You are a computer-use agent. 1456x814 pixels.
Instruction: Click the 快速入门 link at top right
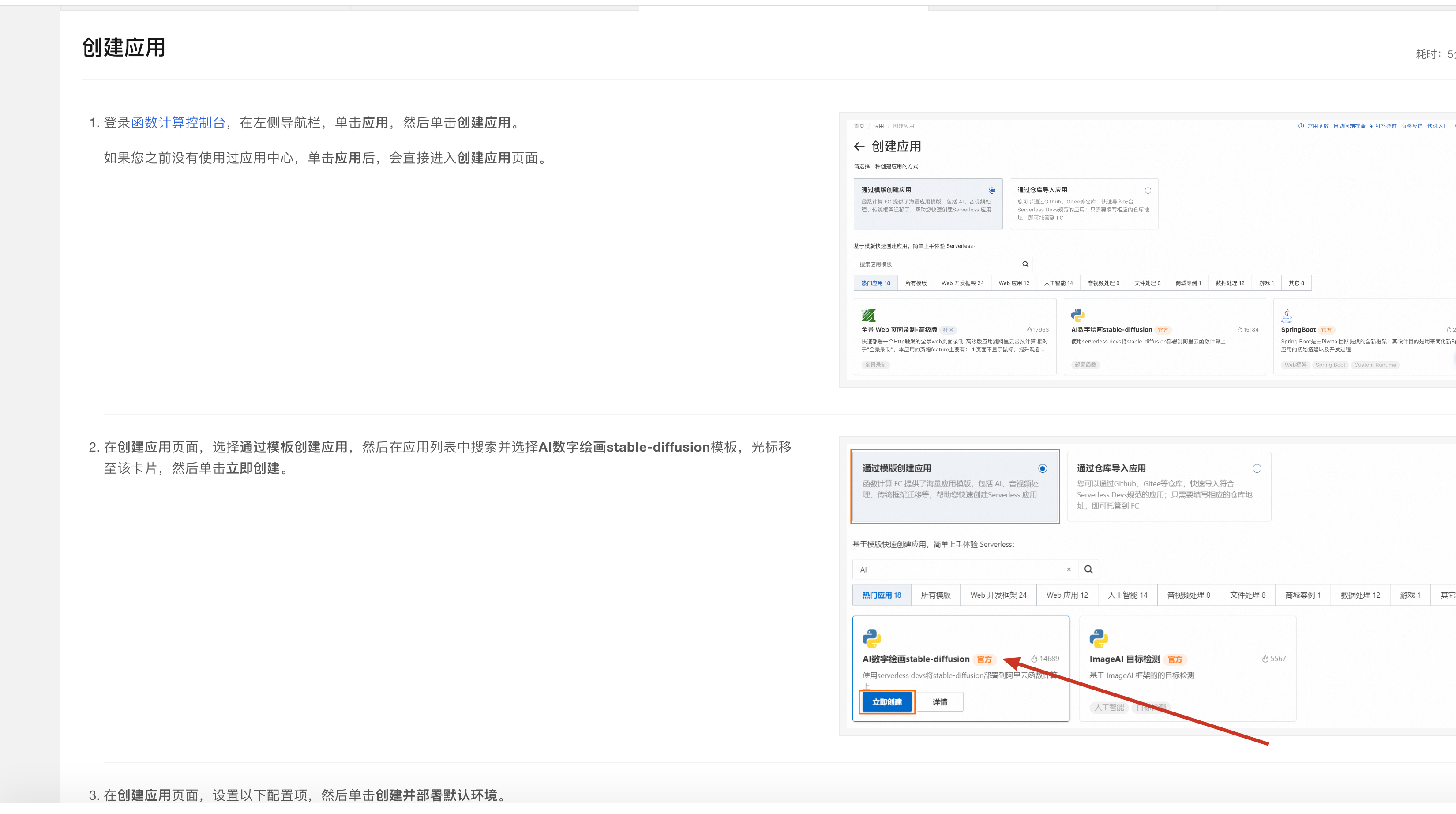point(1437,126)
